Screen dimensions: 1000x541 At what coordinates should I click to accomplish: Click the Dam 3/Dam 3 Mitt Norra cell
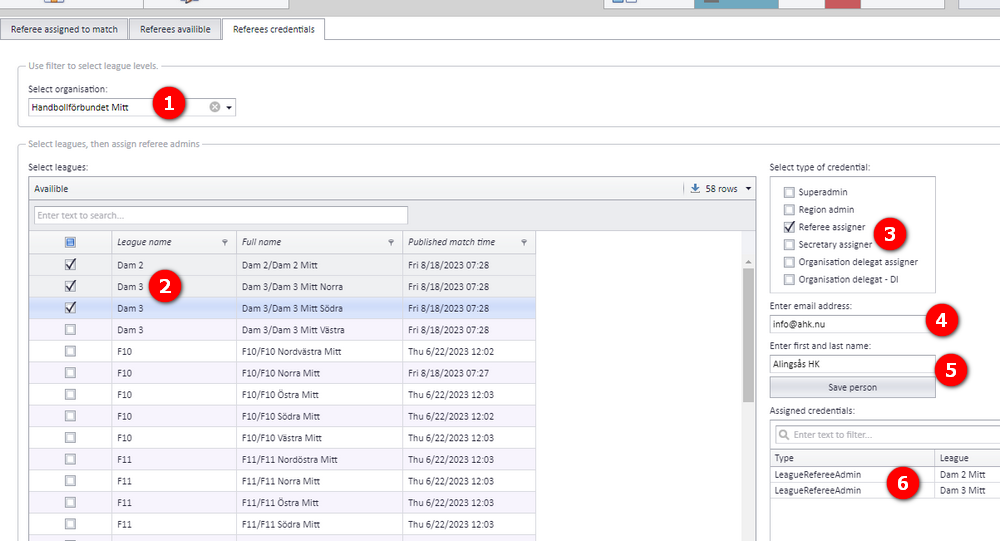click(x=320, y=286)
